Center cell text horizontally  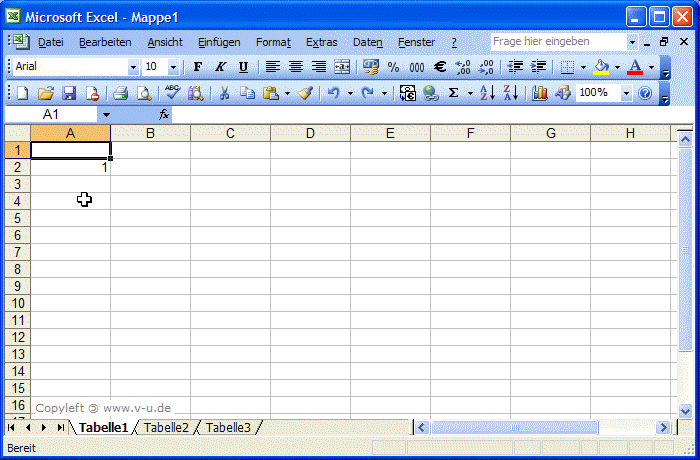pyautogui.click(x=296, y=67)
